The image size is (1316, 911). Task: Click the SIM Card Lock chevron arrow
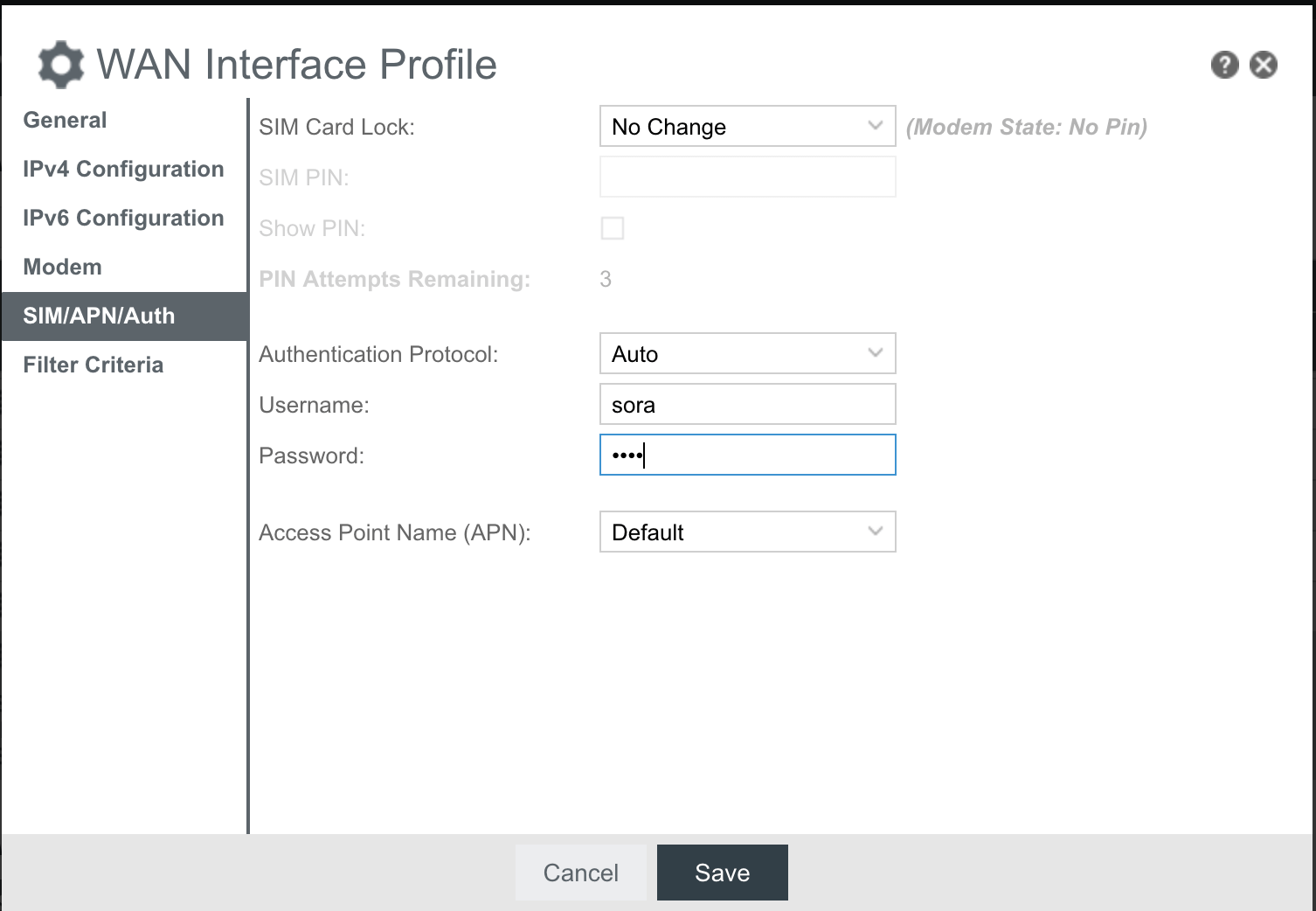pos(875,126)
